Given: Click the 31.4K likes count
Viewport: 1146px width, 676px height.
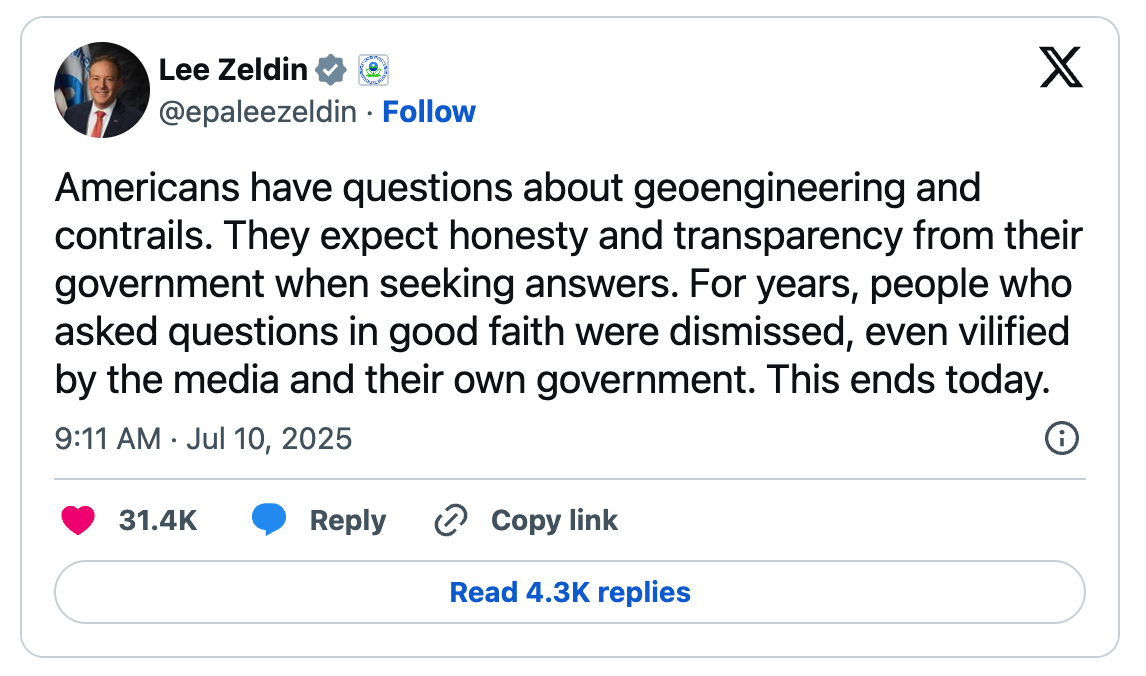Looking at the screenshot, I should (x=157, y=521).
